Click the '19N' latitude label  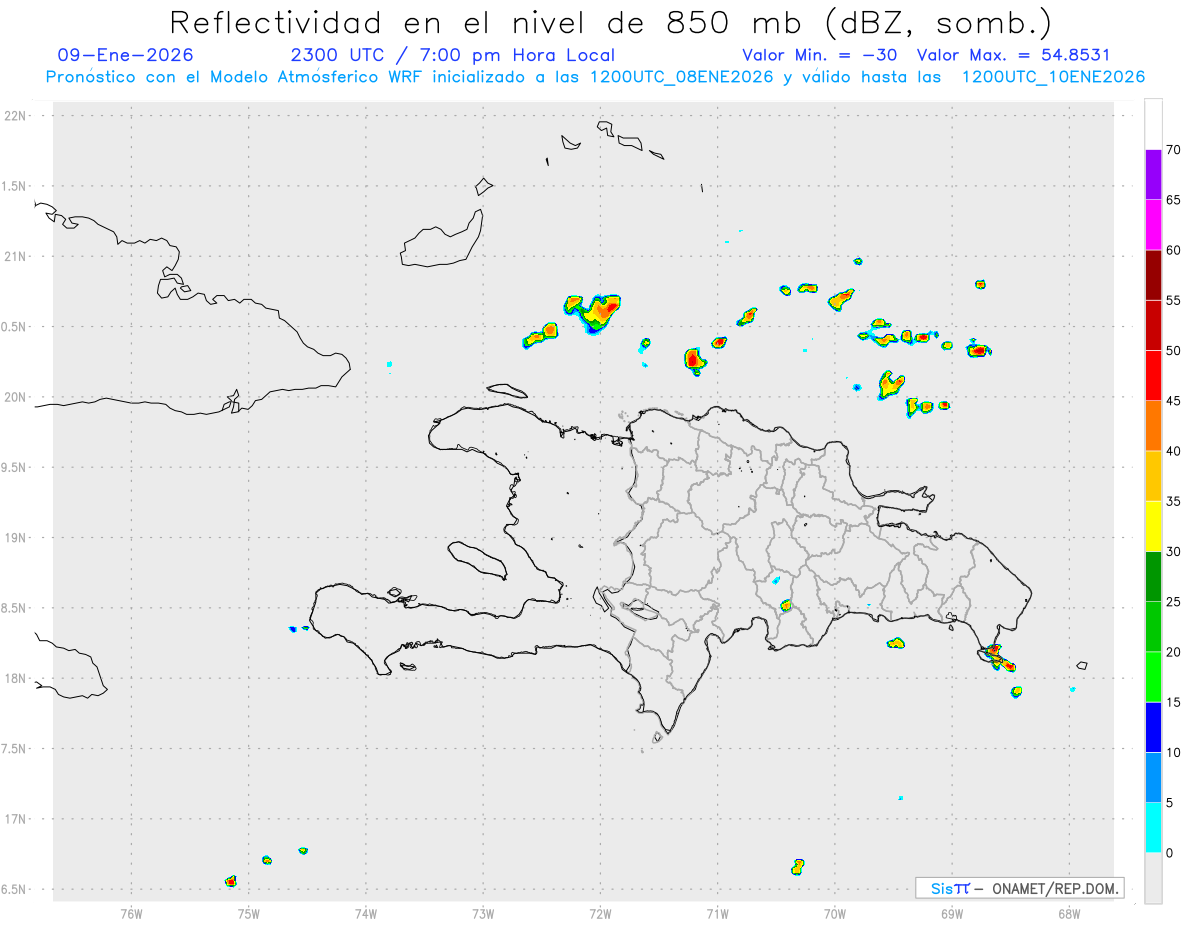(17, 538)
